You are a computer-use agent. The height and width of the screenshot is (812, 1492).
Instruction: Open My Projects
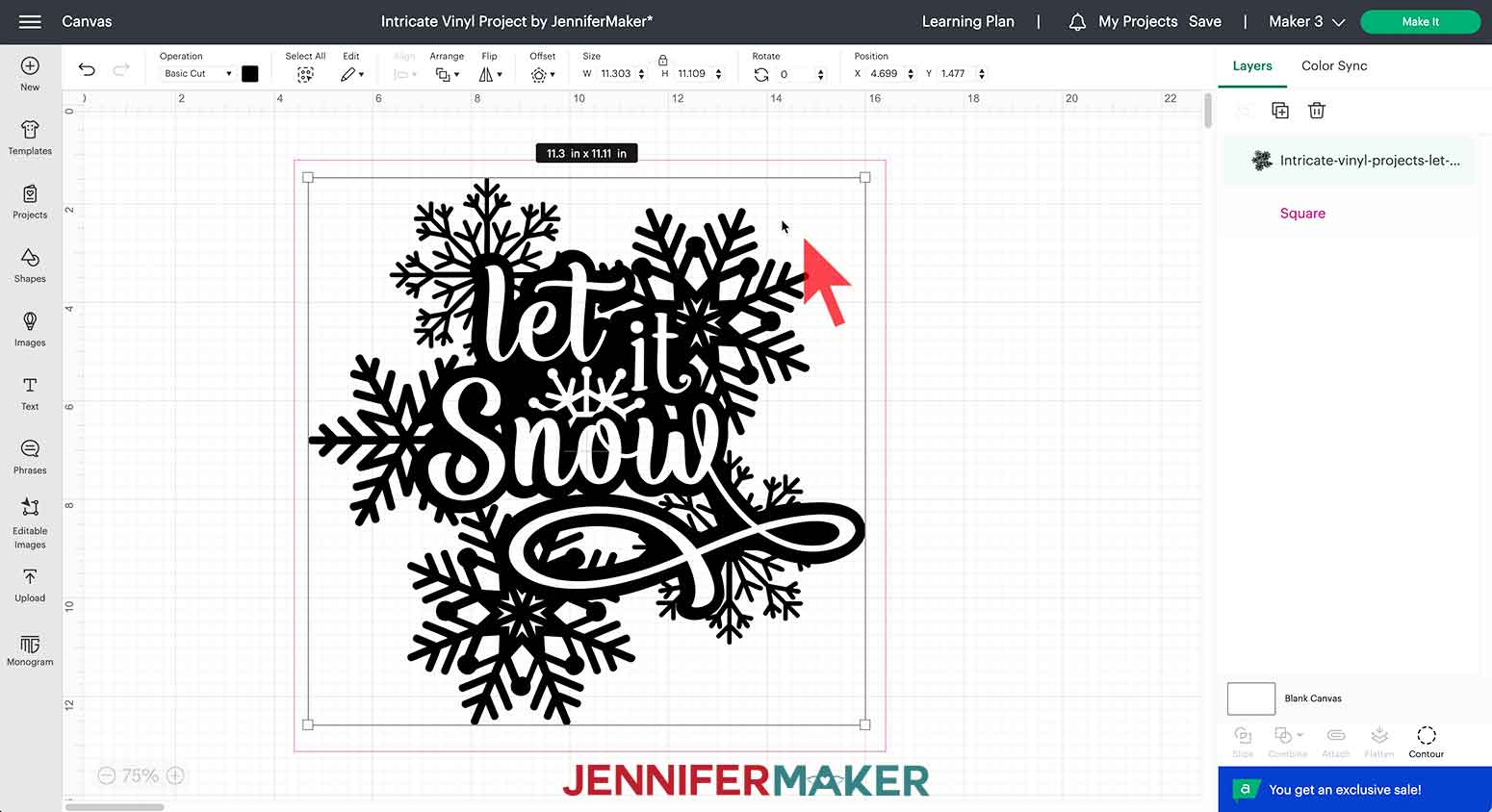click(x=1138, y=21)
